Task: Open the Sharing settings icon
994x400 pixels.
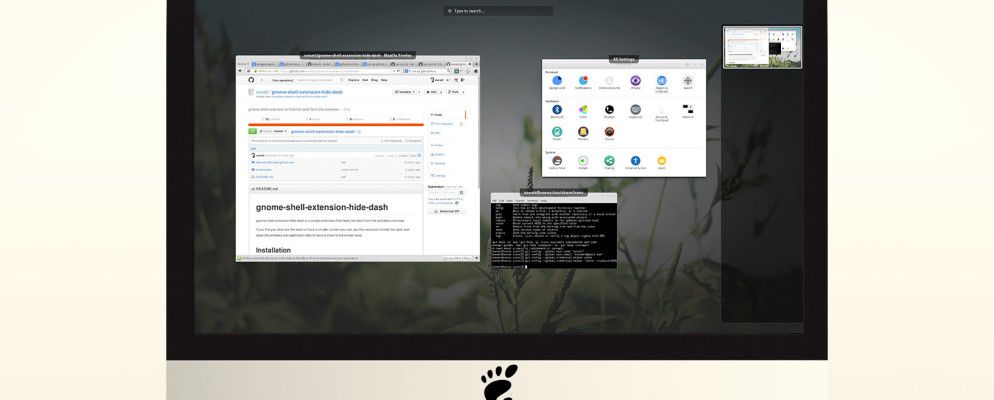Action: point(609,163)
